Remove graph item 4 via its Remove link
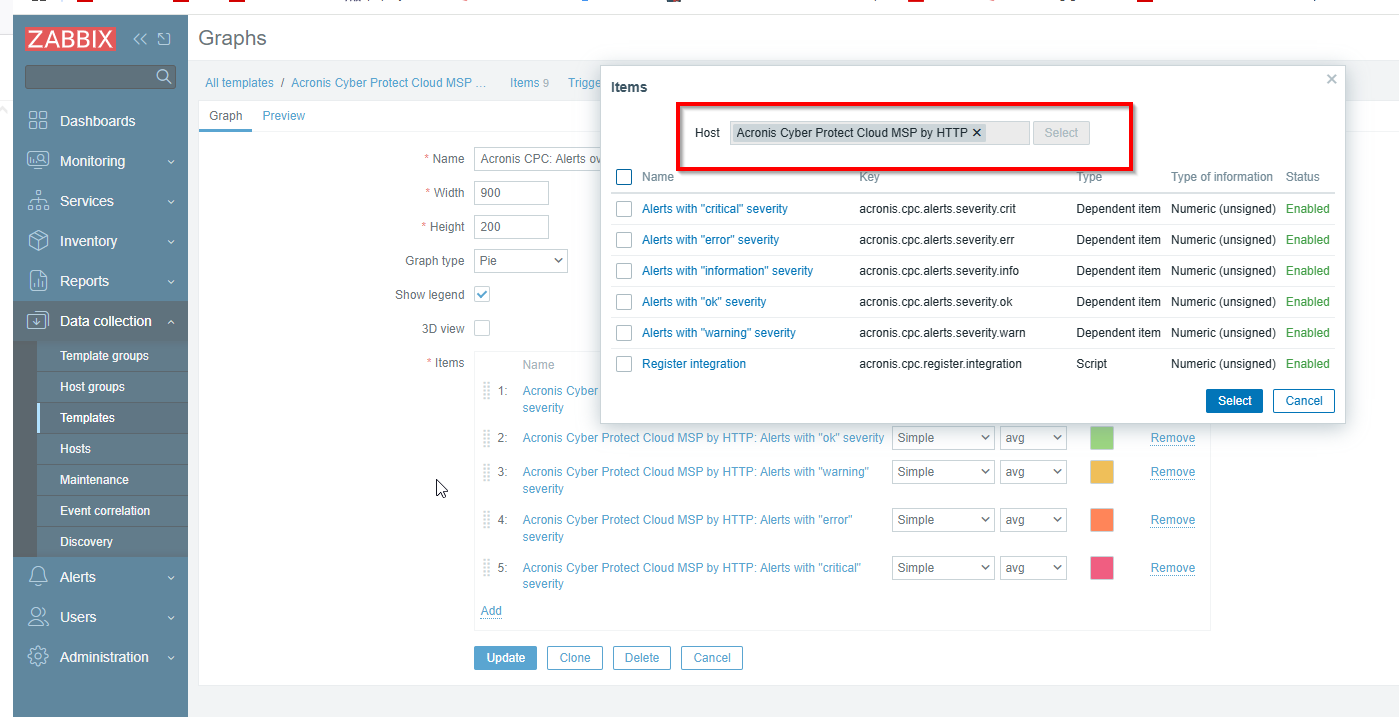The height and width of the screenshot is (717, 1399). 1173,520
